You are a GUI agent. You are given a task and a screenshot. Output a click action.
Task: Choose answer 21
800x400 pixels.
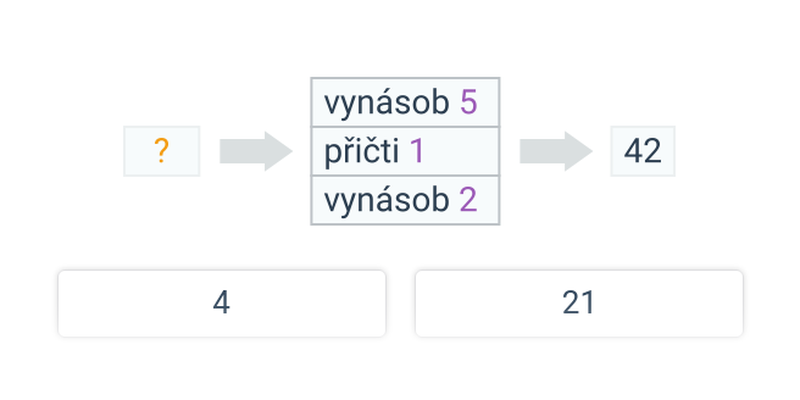(578, 303)
